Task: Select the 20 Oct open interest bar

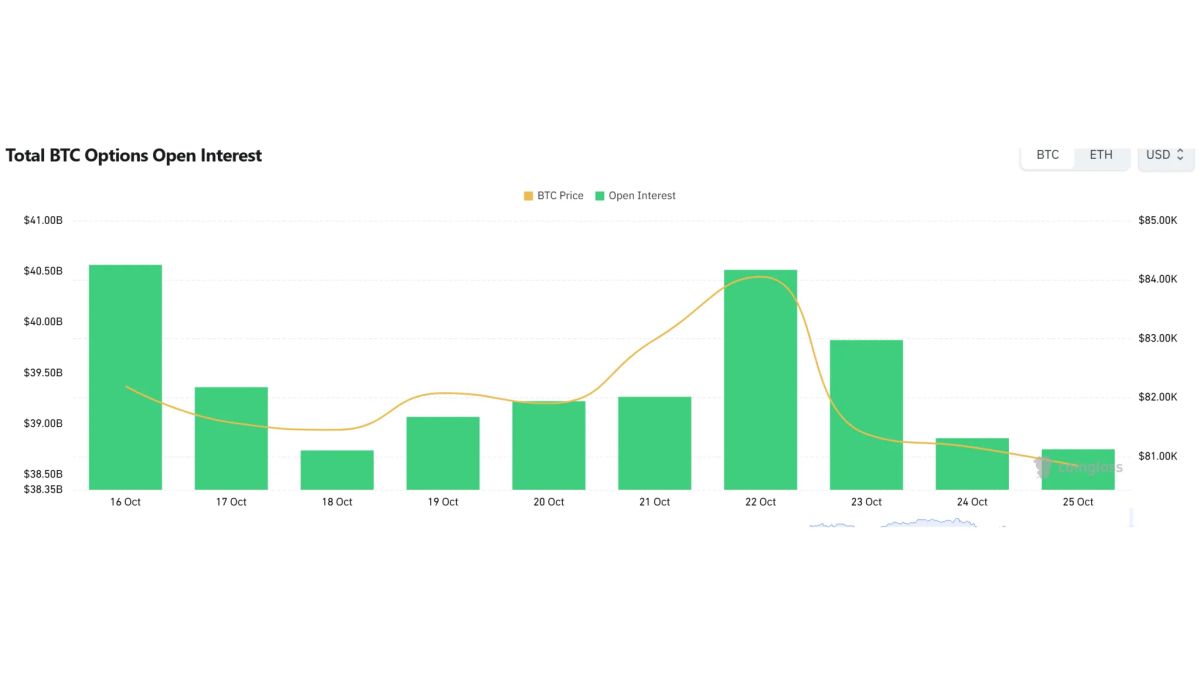Action: tap(549, 446)
